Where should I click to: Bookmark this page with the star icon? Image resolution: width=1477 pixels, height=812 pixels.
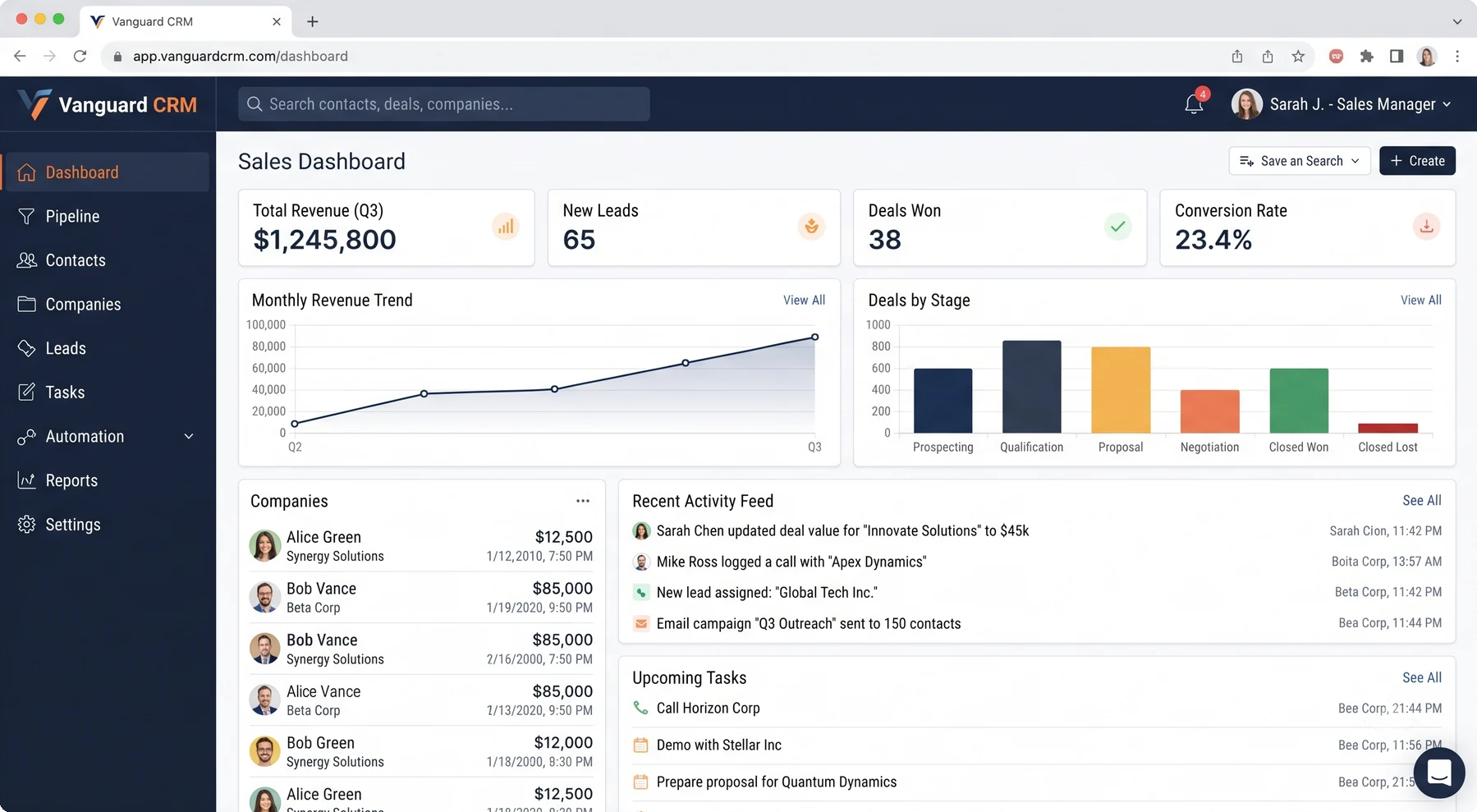pos(1298,56)
